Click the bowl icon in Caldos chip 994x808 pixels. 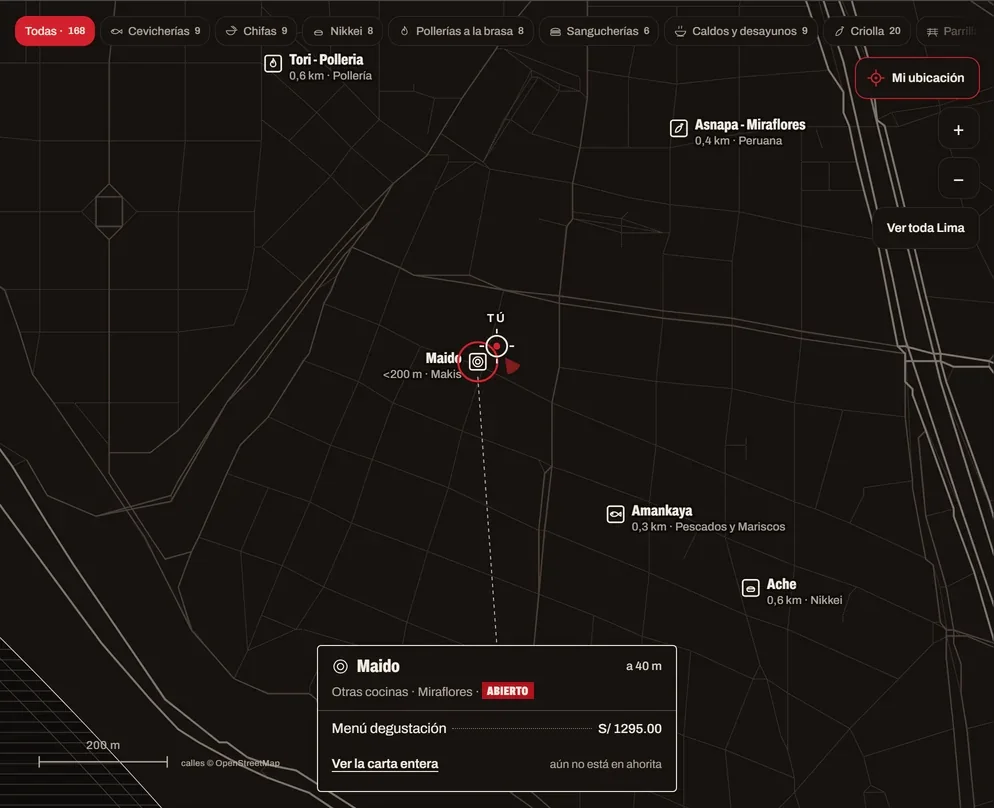pyautogui.click(x=680, y=31)
